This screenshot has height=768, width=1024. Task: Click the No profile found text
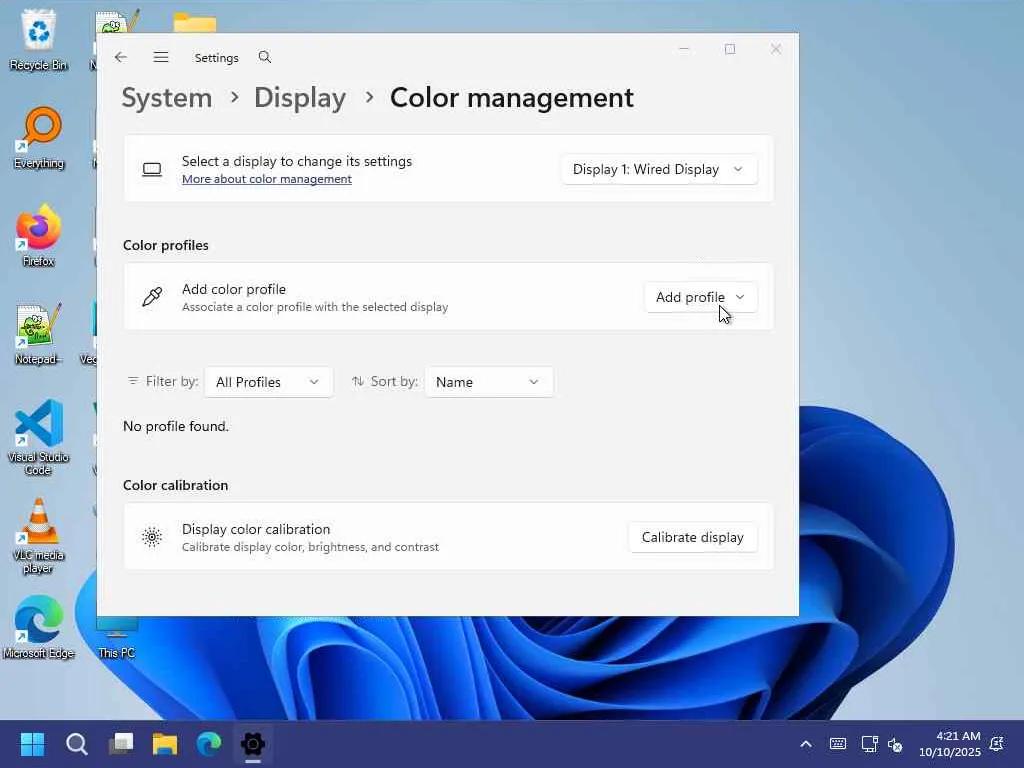point(176,426)
